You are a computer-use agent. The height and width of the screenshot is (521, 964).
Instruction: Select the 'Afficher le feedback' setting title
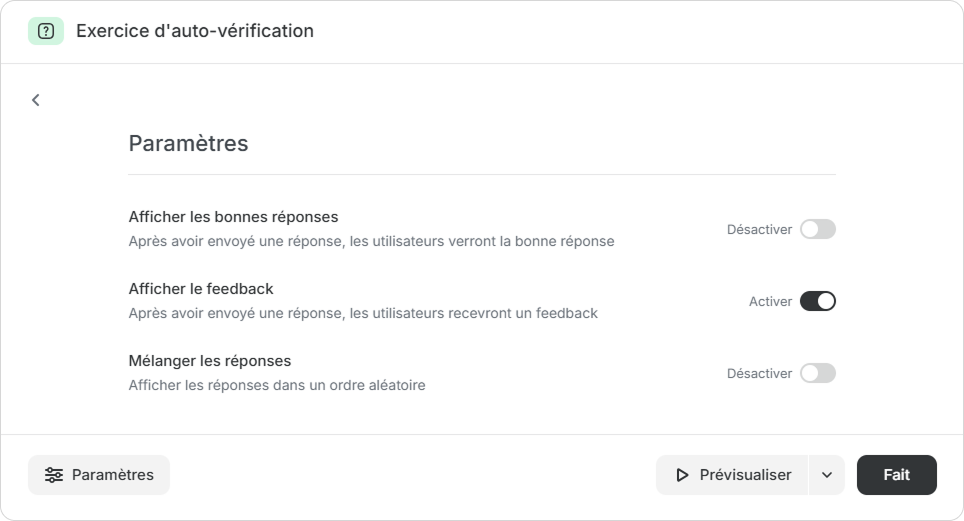[201, 289]
